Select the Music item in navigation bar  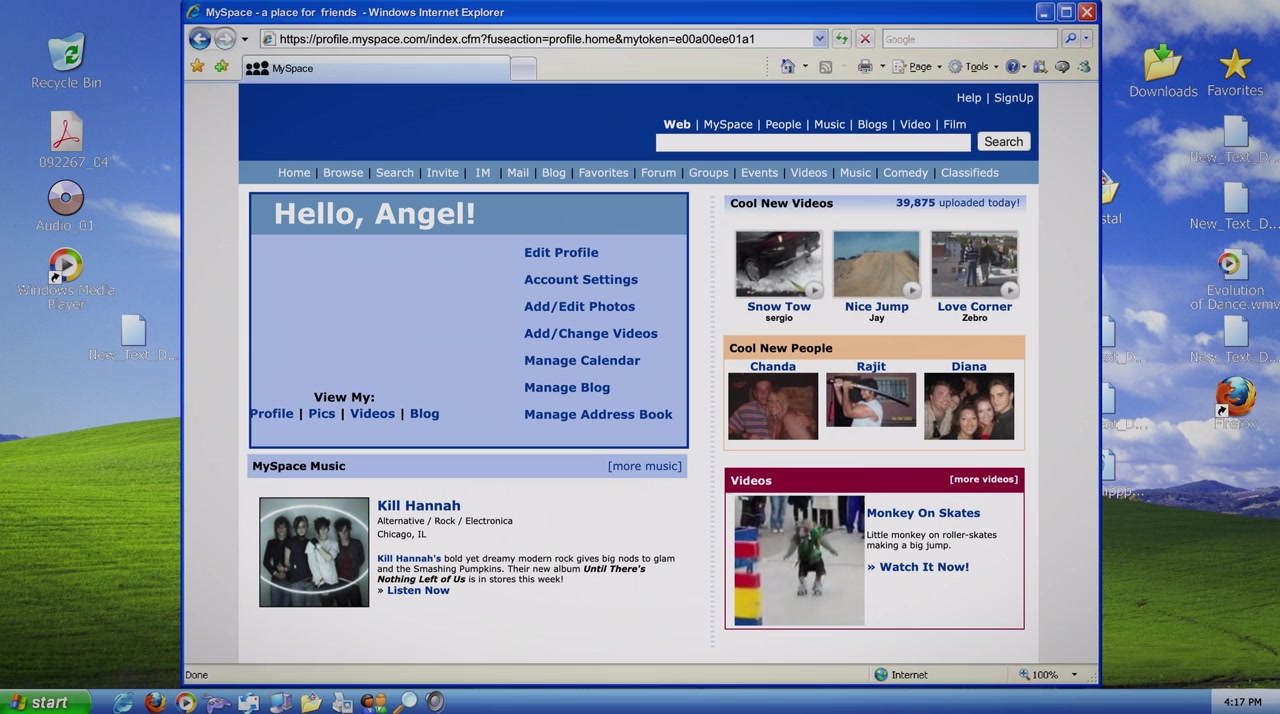point(855,173)
